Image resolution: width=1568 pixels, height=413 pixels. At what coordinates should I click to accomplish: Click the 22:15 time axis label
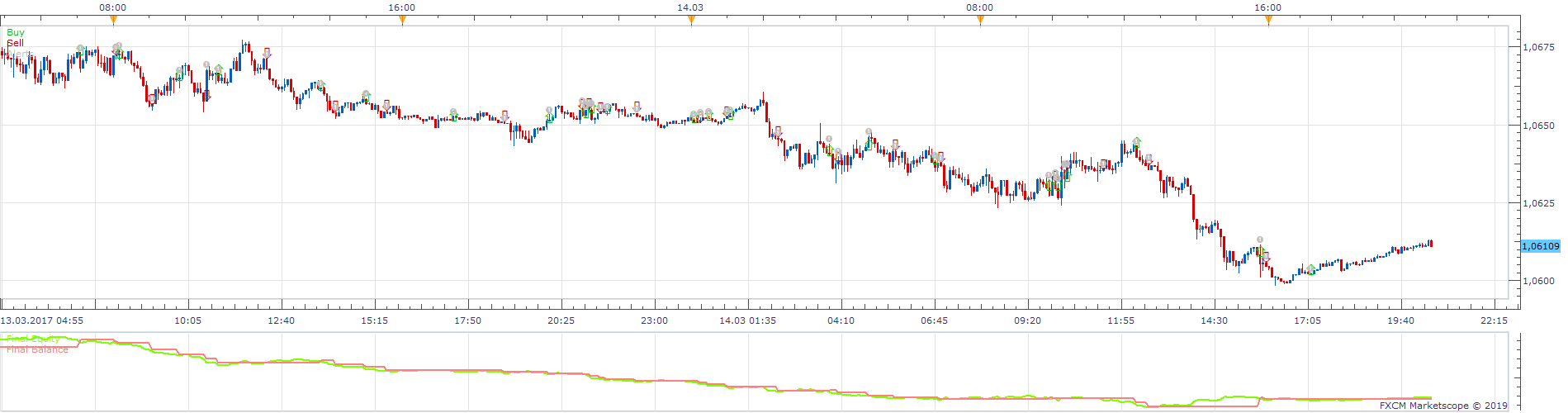coord(1495,320)
